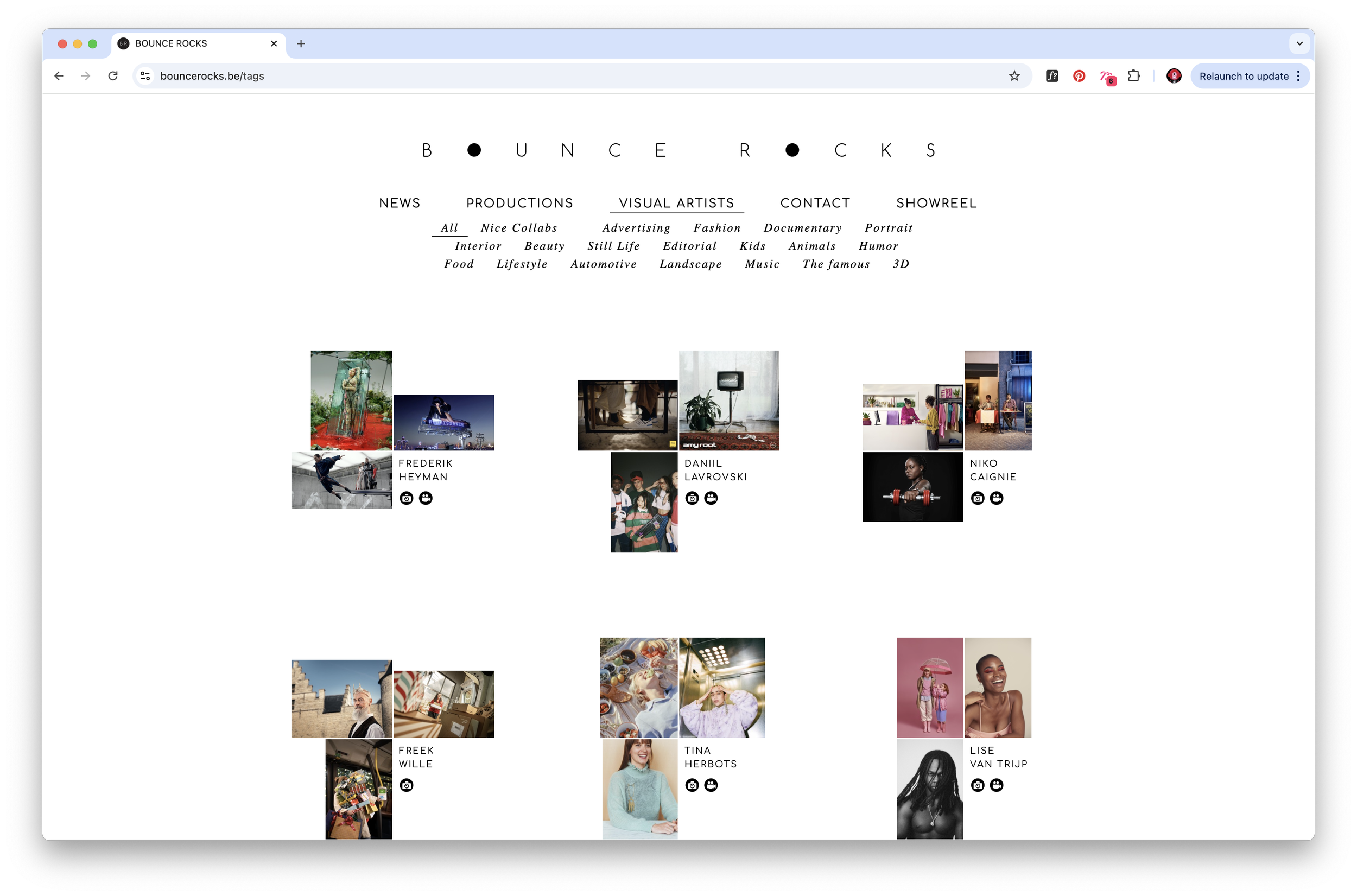The width and height of the screenshot is (1357, 896).
Task: Select the Nice Collabs filter
Action: (x=518, y=228)
